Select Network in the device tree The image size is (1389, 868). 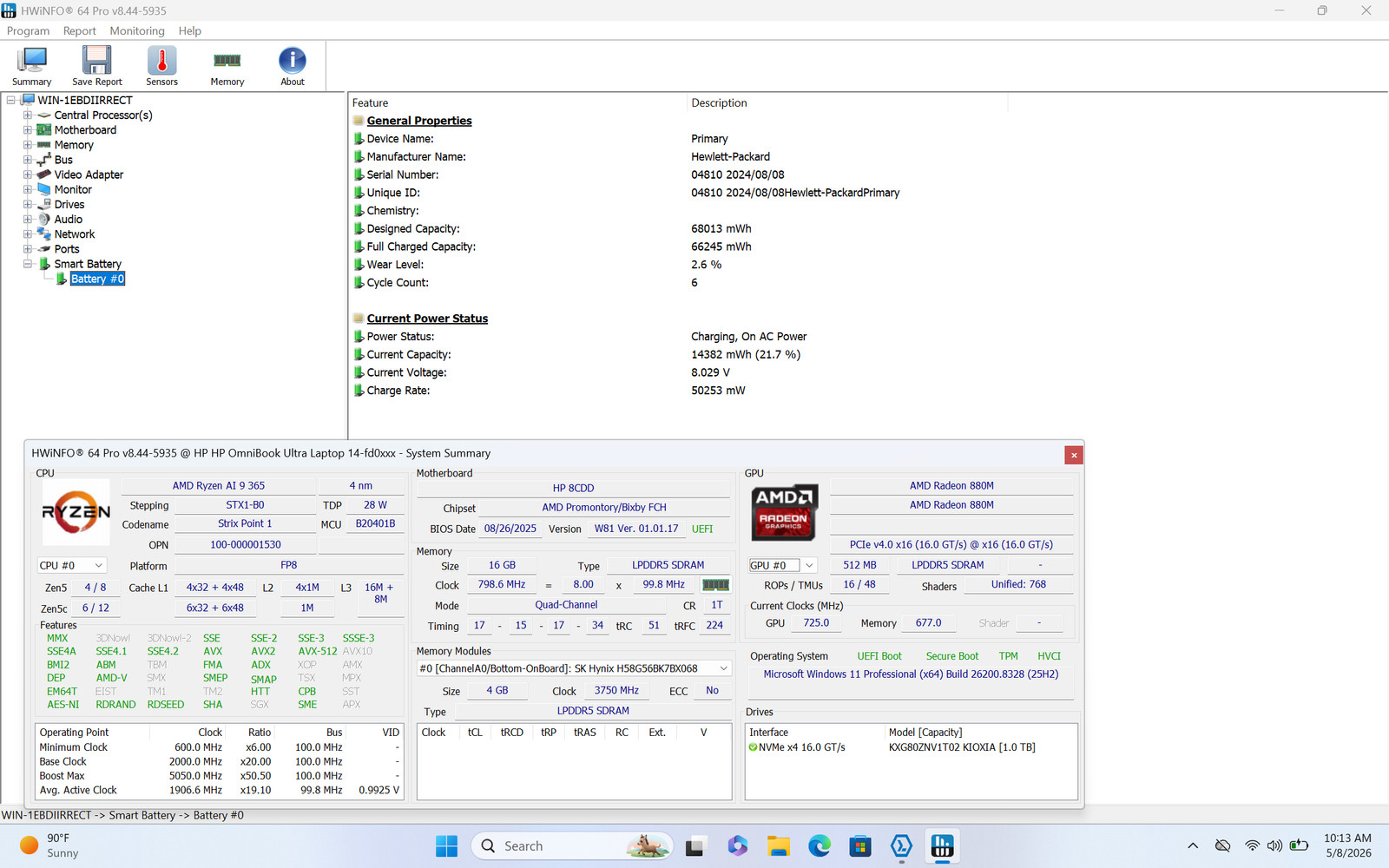75,234
